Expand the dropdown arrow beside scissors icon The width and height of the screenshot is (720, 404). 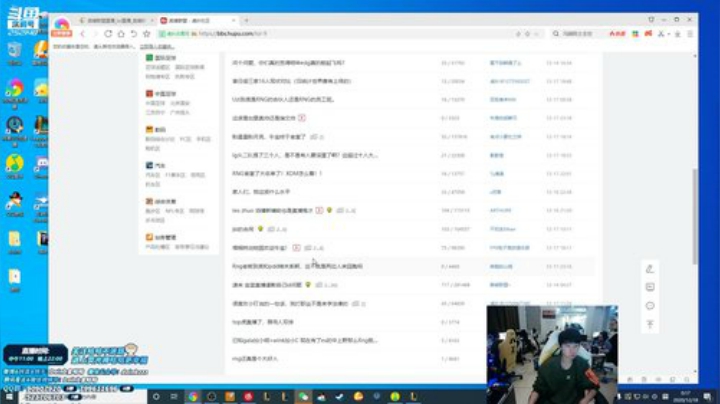coord(669,34)
